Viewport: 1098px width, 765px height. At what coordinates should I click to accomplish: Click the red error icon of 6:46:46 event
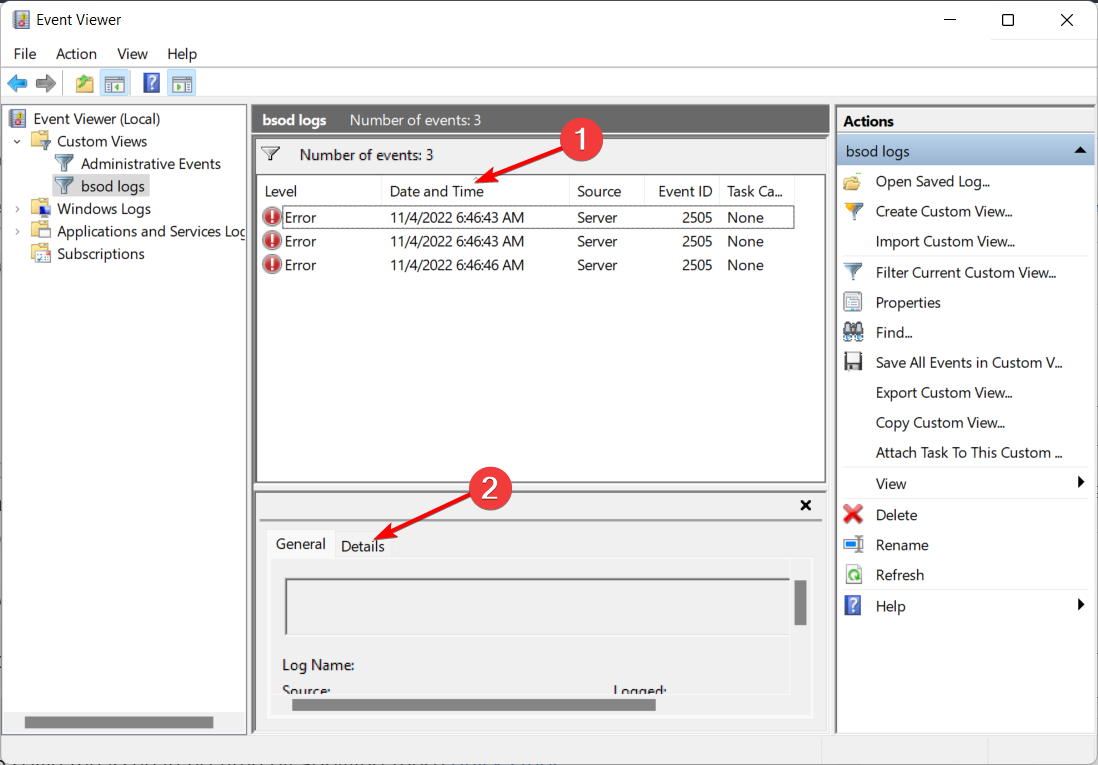click(x=272, y=265)
